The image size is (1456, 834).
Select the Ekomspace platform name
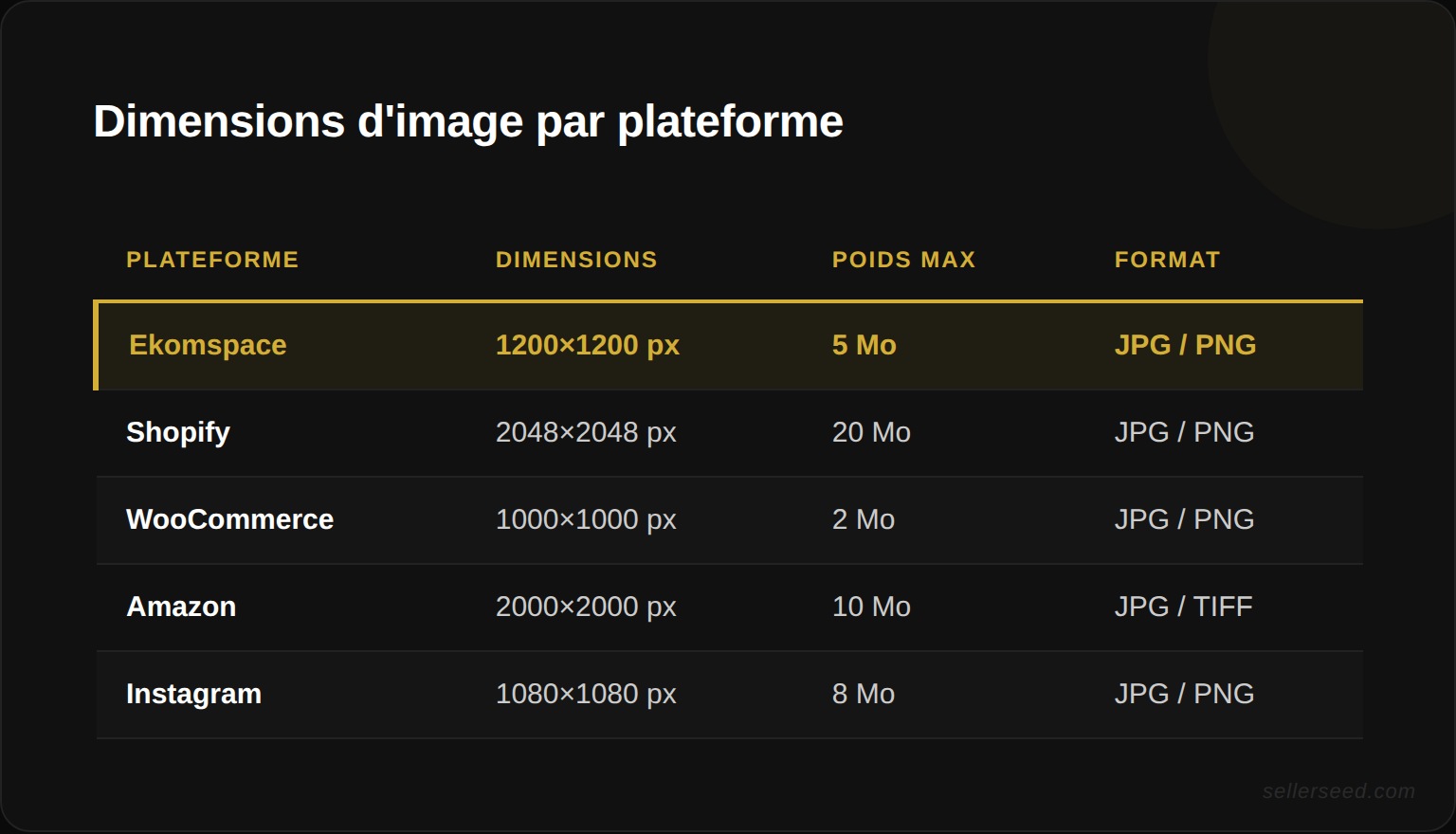(x=208, y=345)
